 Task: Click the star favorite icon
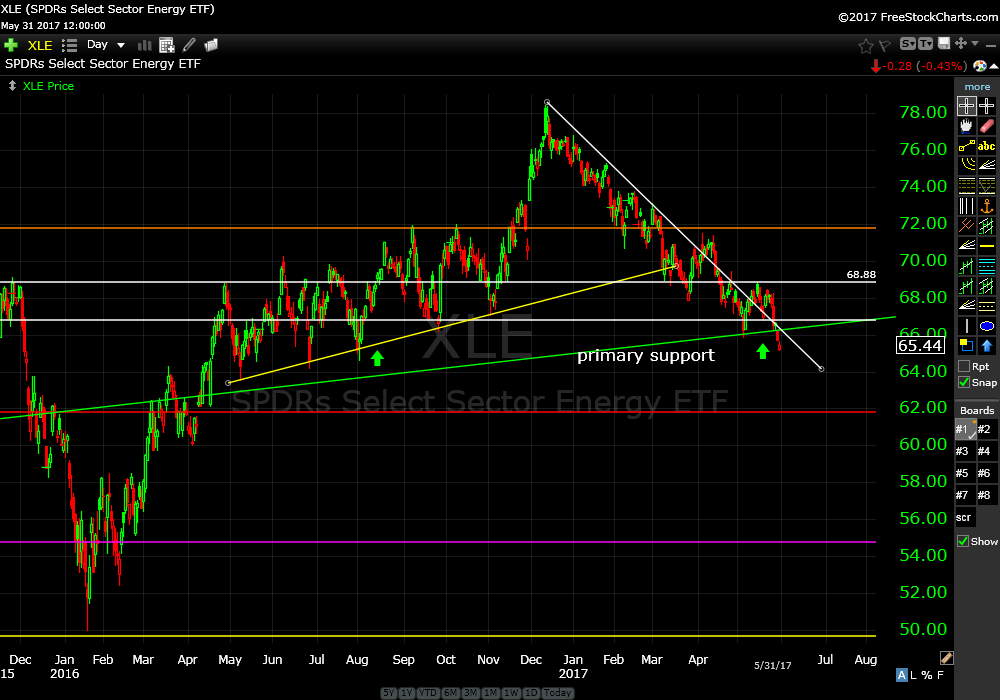point(866,45)
